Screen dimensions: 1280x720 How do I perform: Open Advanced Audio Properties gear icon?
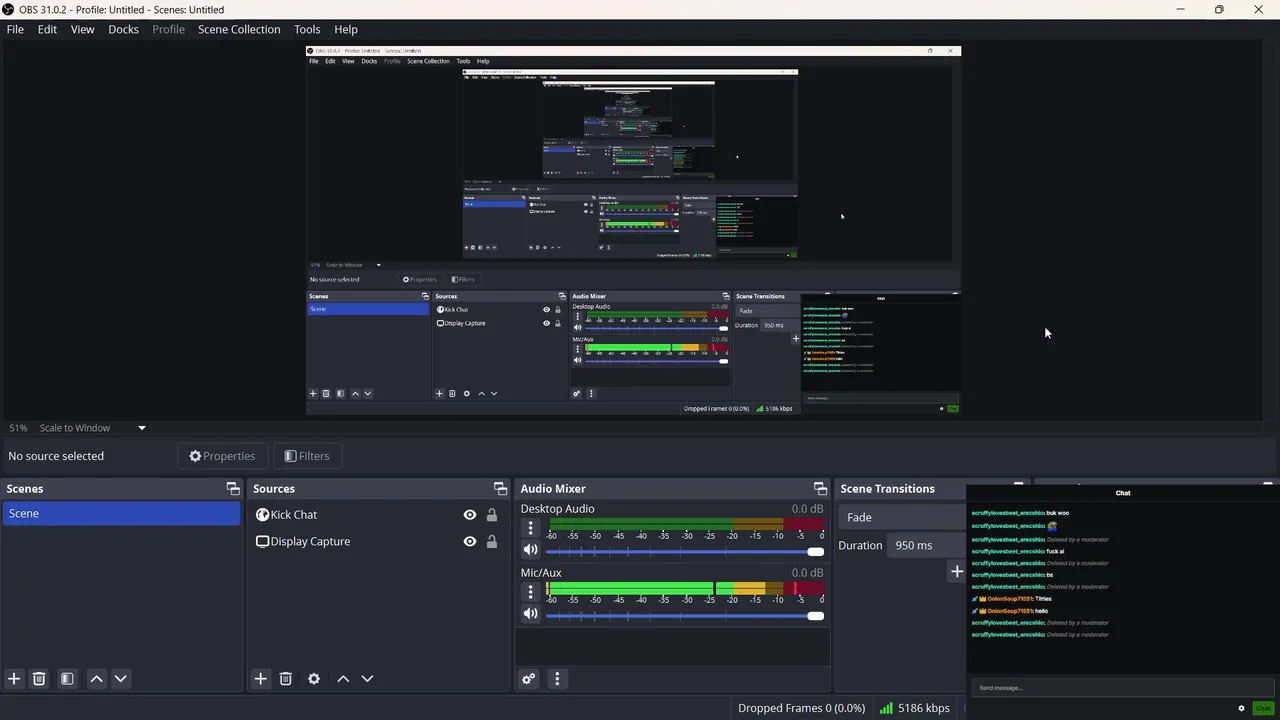(529, 680)
